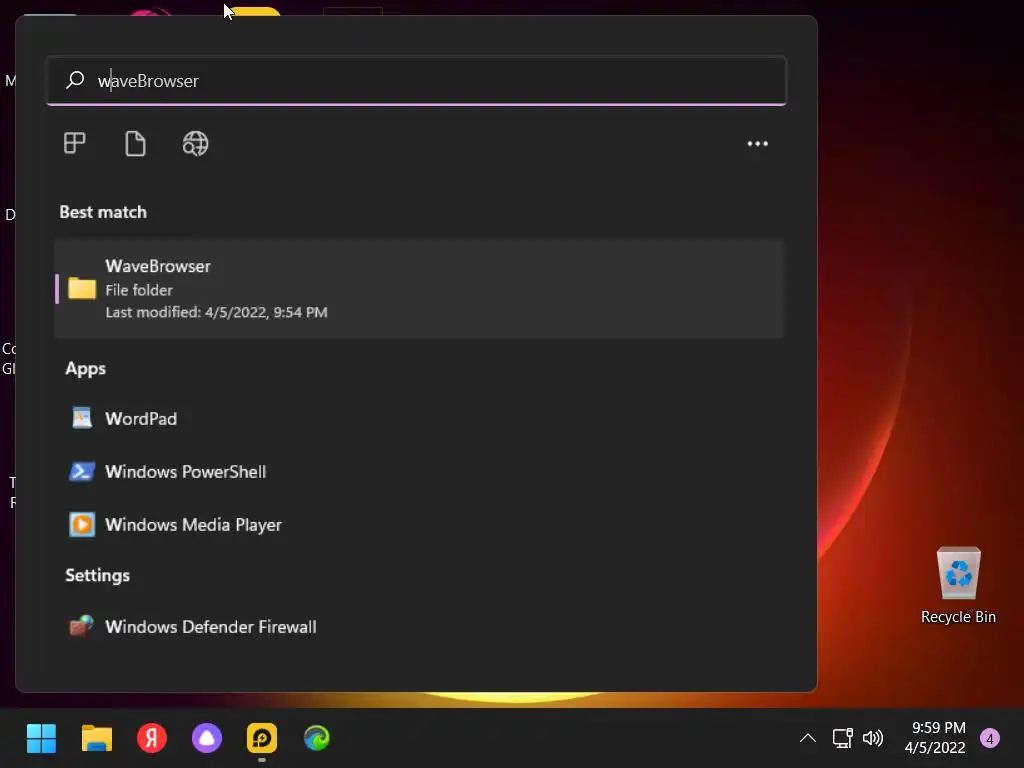1024x768 pixels.
Task: Open the Windows Start button
Action: [41, 738]
